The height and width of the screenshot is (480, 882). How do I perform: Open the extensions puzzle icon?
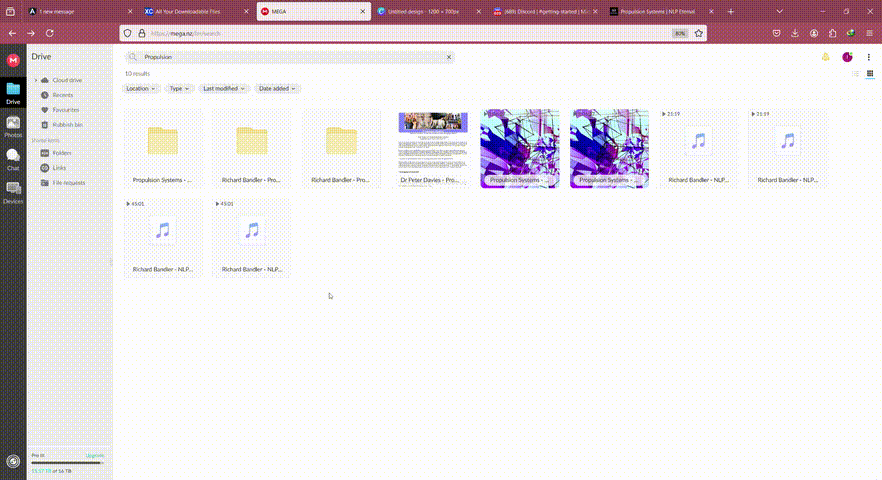click(x=832, y=33)
